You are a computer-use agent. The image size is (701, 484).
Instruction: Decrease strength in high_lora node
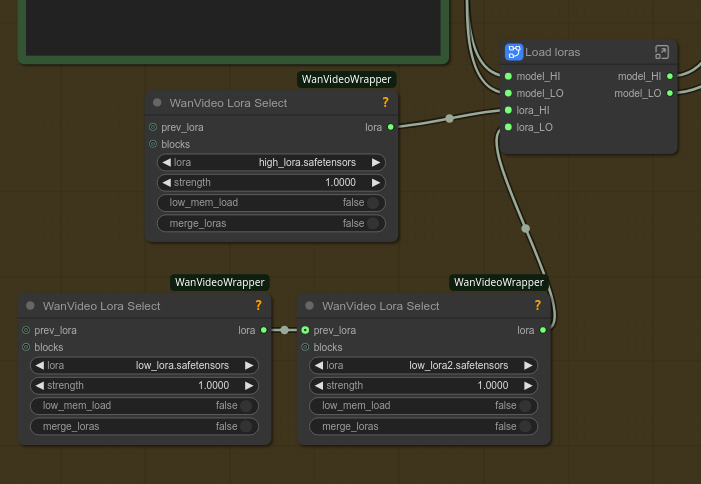coord(166,182)
